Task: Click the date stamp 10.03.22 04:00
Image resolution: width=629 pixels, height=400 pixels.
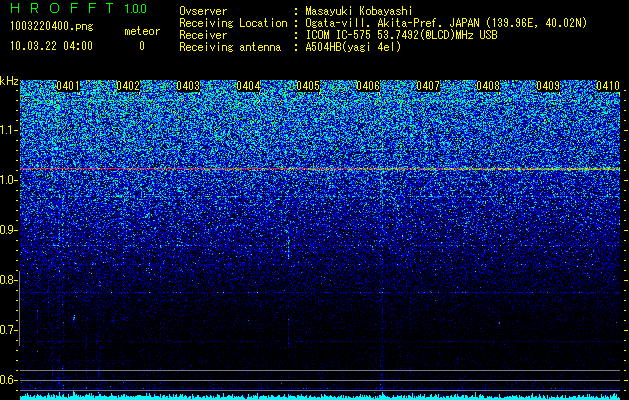Action: 51,46
